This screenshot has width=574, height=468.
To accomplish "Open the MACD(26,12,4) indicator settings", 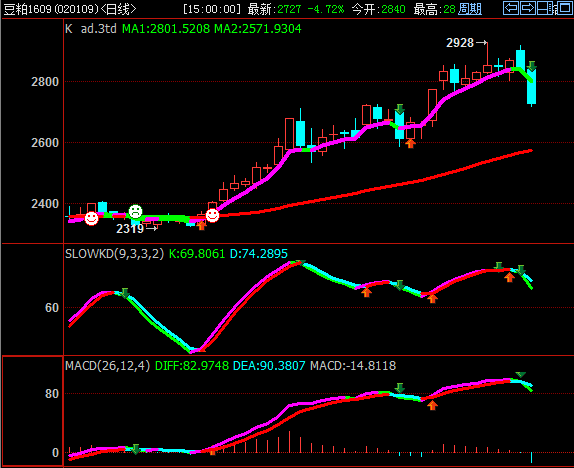I will click(x=107, y=365).
